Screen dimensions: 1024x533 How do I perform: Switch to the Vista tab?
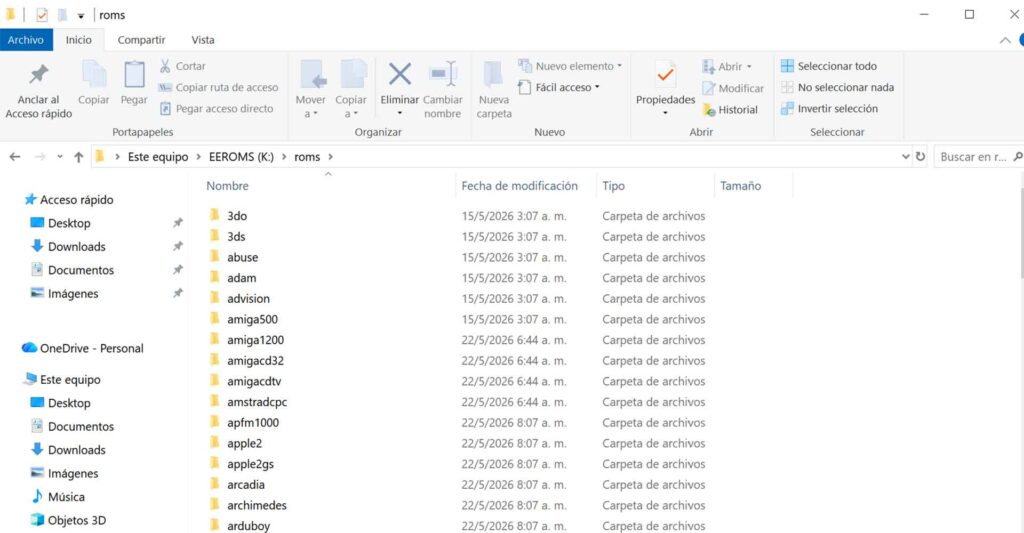click(x=202, y=40)
